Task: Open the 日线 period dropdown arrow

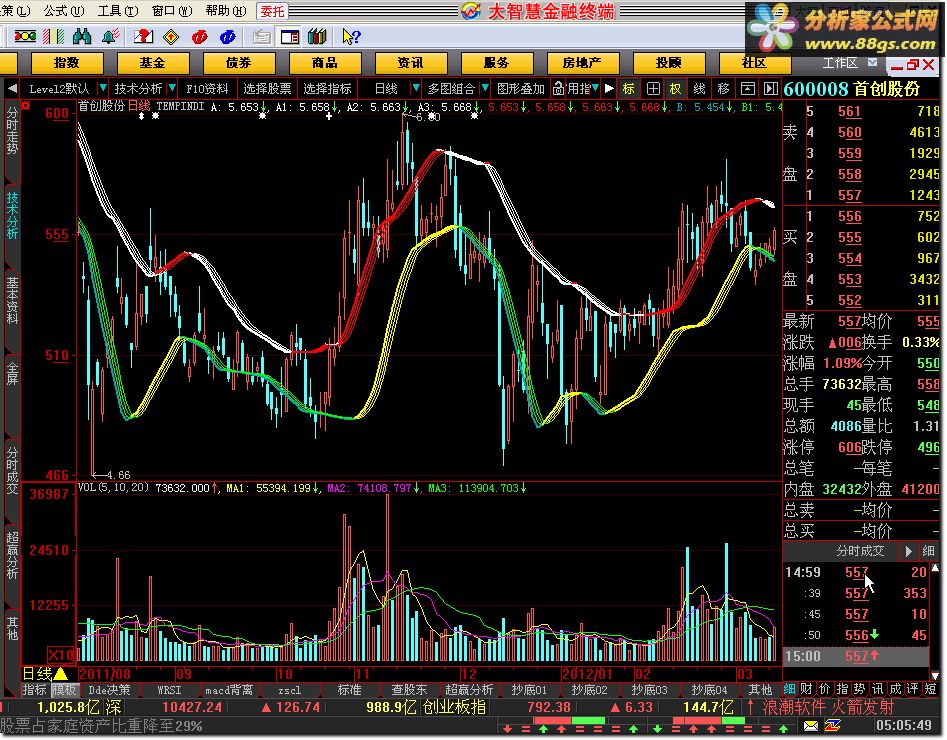Action: 416,88
